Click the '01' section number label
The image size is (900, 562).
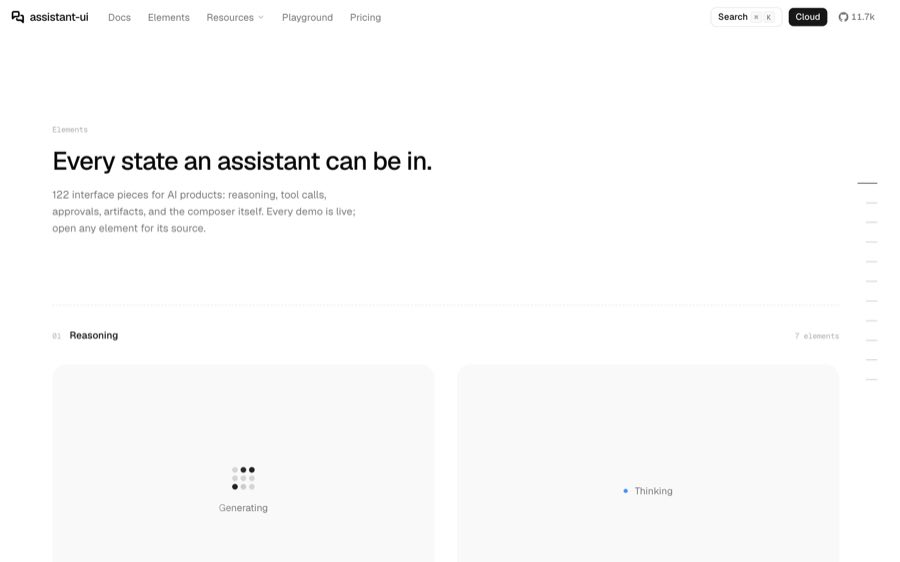pos(56,336)
